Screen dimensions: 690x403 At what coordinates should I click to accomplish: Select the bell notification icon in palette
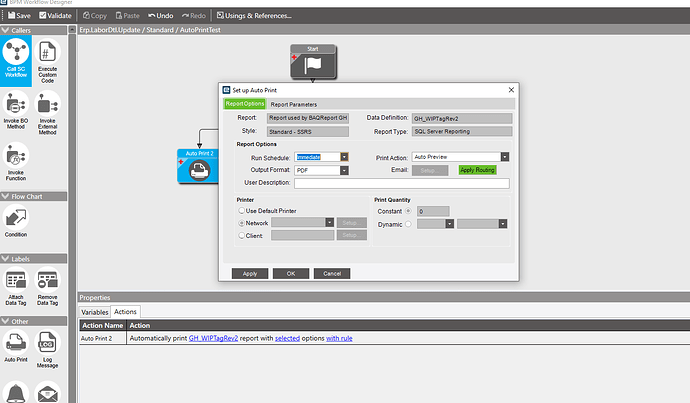coord(16,392)
